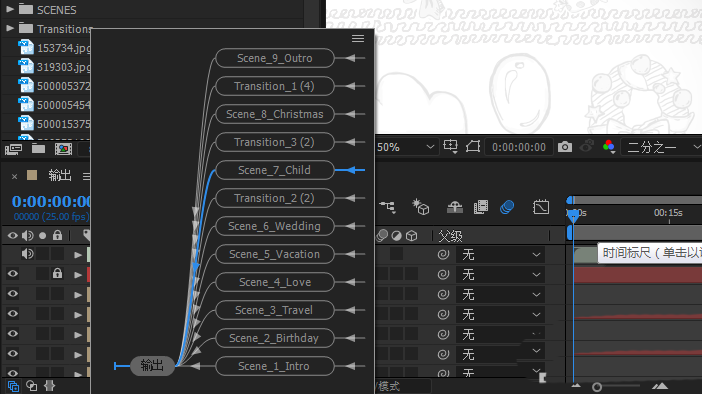Click the video eye column header

pyautogui.click(x=13, y=235)
